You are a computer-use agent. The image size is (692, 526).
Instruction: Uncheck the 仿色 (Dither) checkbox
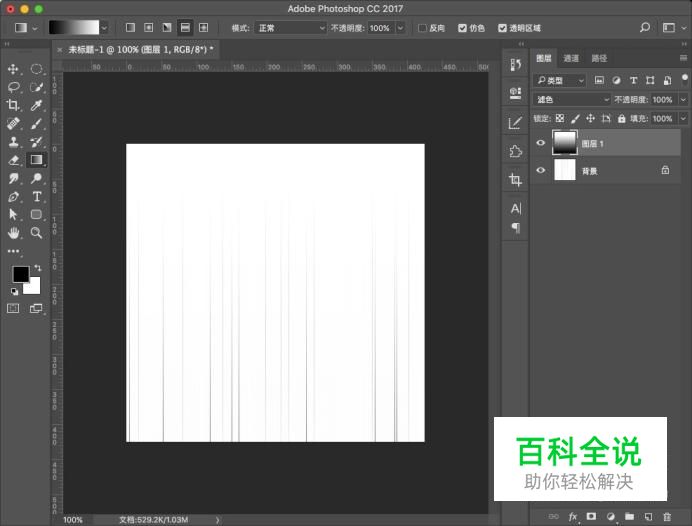pyautogui.click(x=462, y=28)
